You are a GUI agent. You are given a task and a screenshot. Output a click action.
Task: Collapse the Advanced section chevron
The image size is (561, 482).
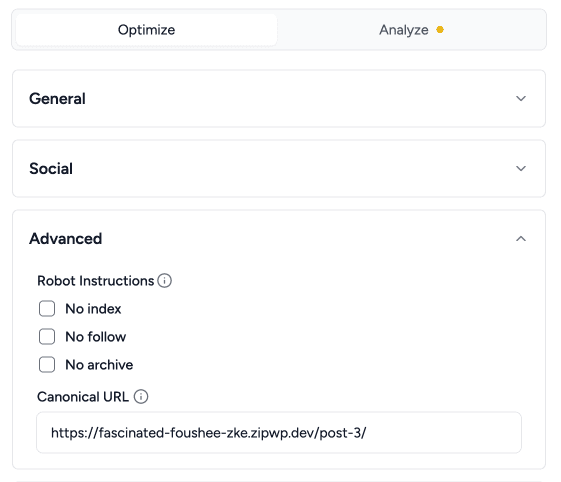coord(521,239)
